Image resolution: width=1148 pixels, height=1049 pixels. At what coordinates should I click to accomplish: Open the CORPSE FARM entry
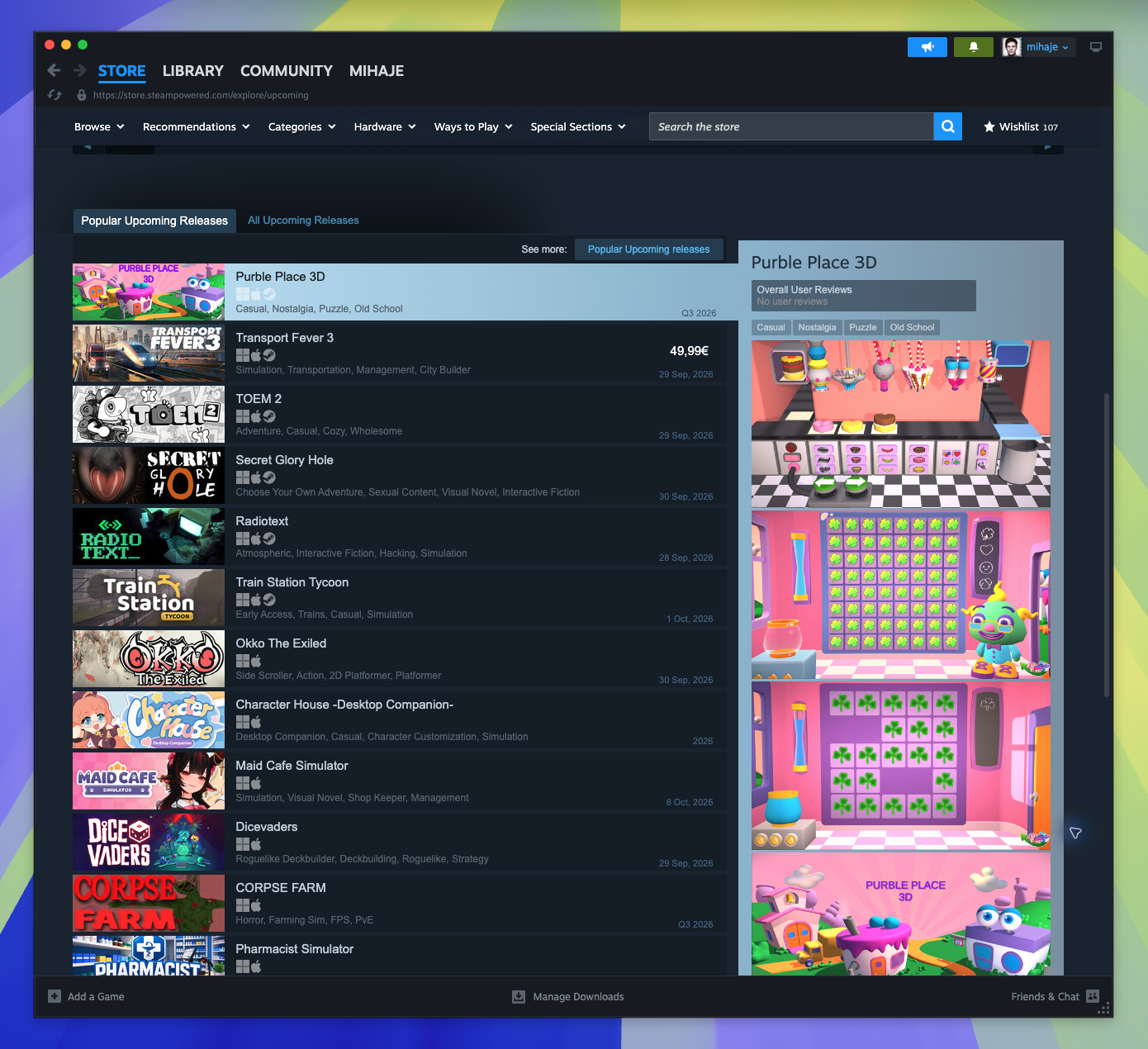click(400, 903)
